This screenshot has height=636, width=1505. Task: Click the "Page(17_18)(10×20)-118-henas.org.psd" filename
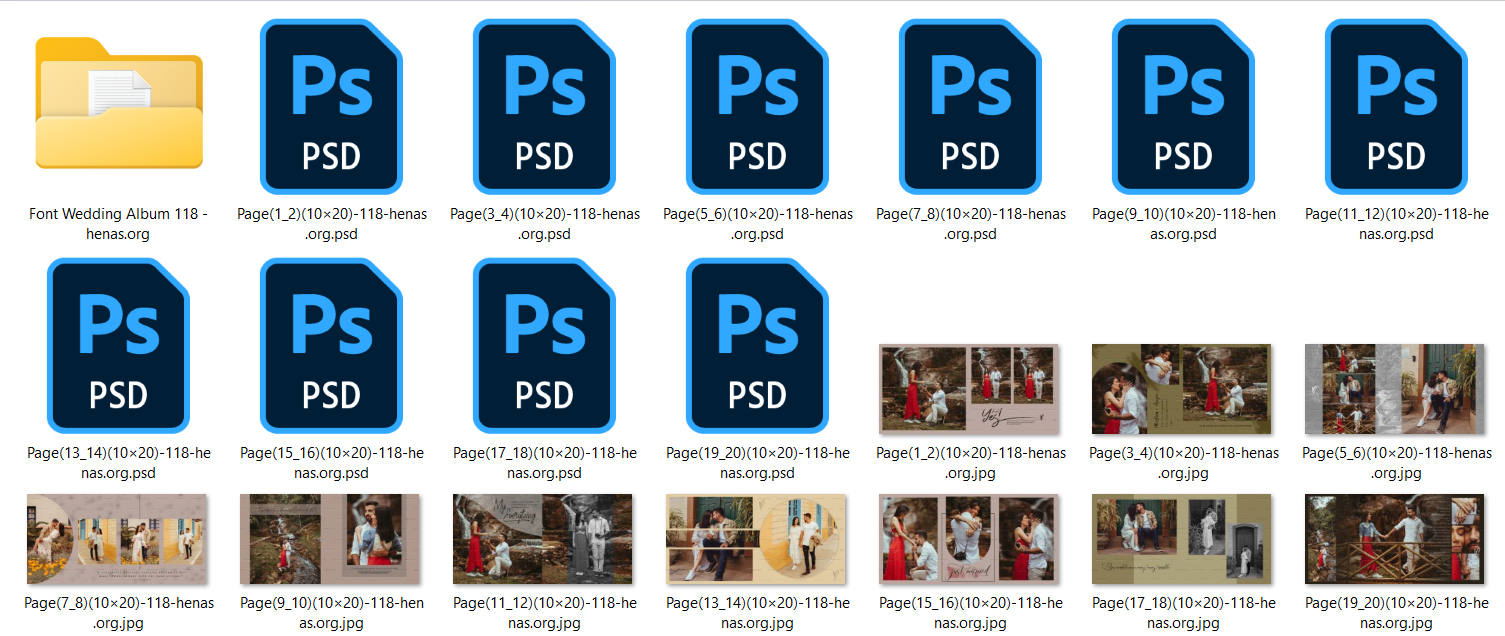(545, 463)
